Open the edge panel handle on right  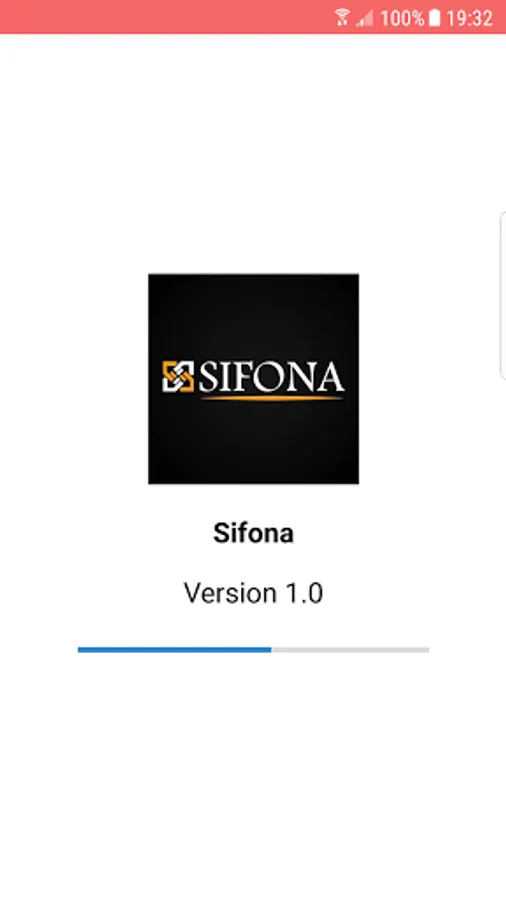pos(503,296)
